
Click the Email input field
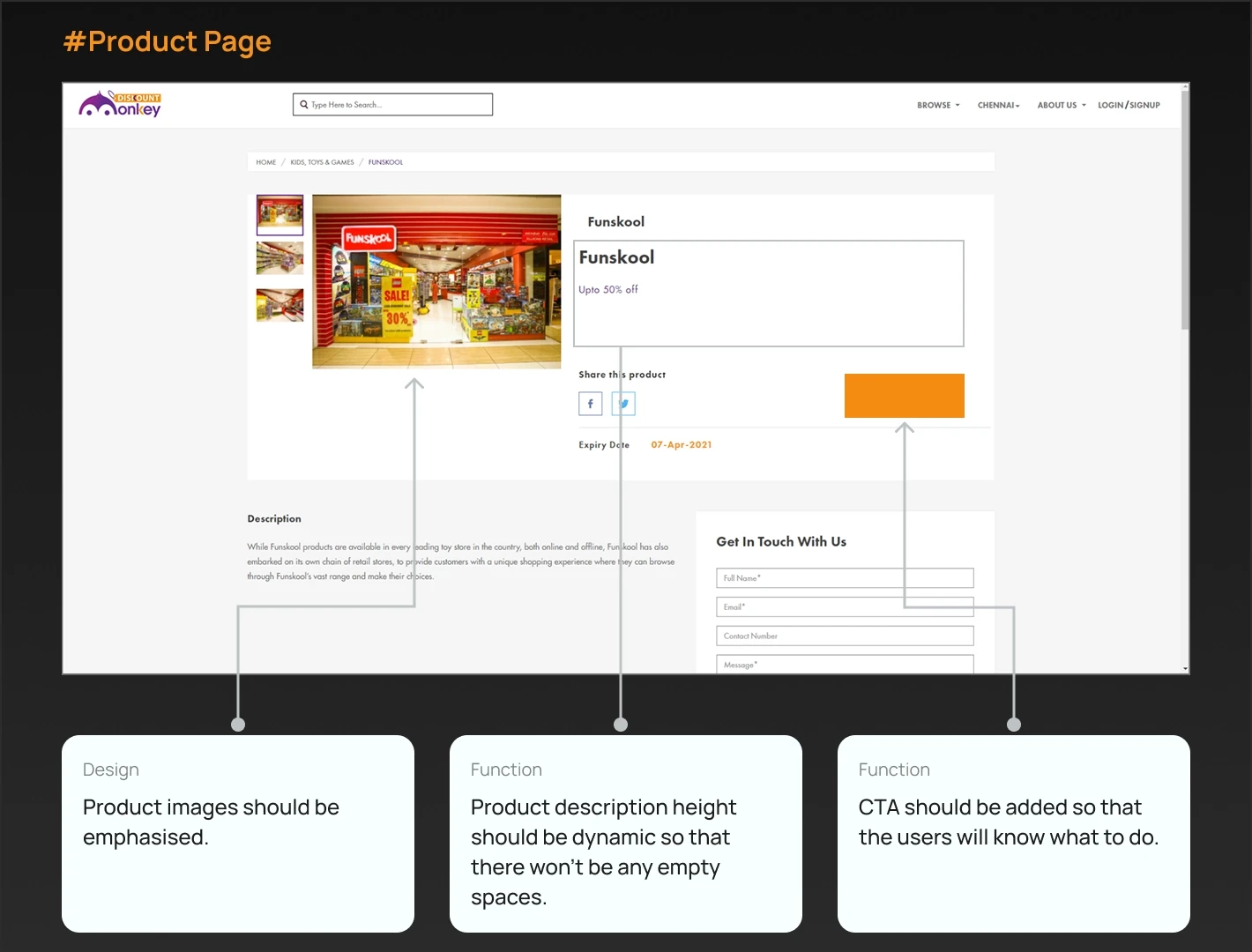[x=845, y=606]
